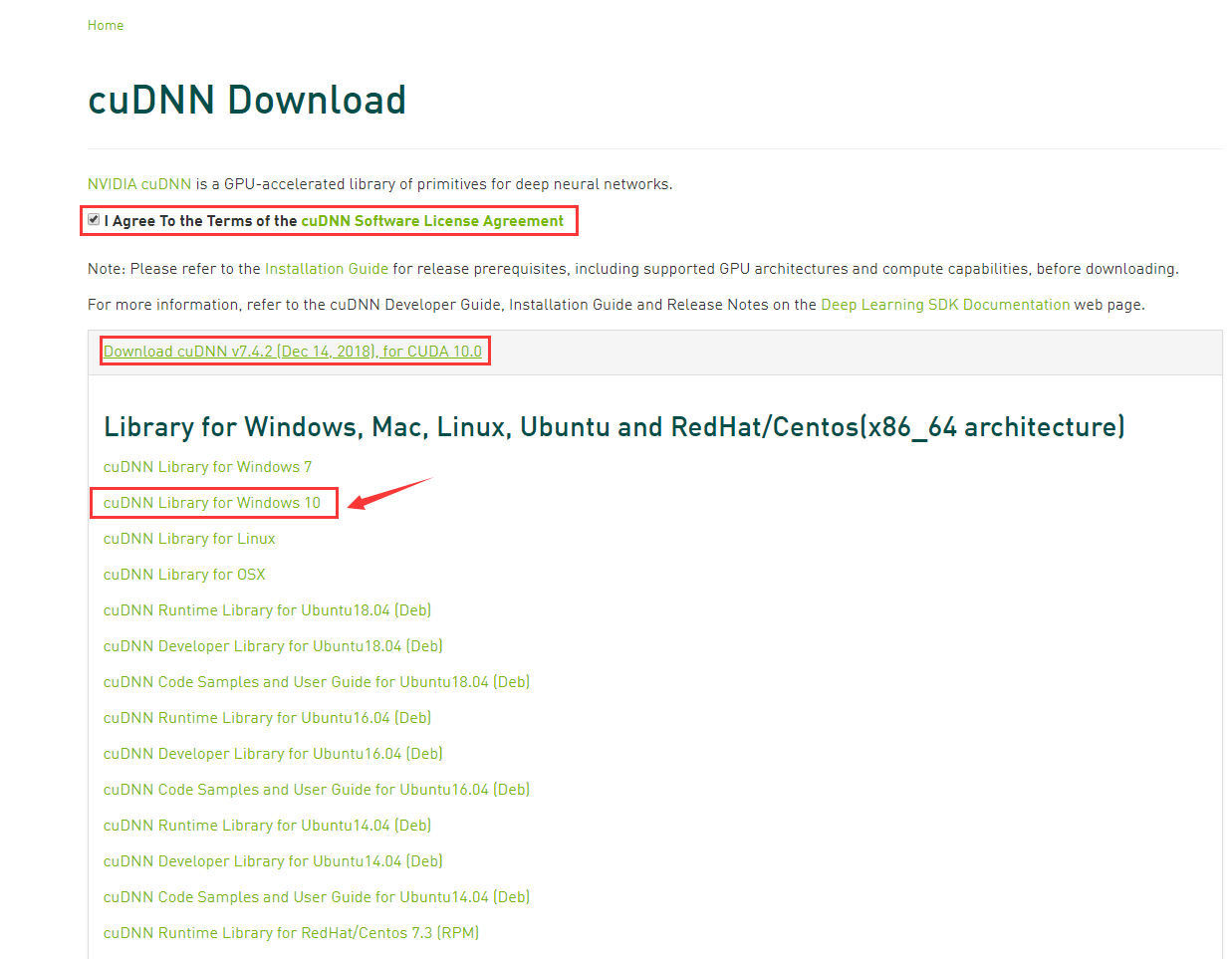Collapse Download cuDNN v7.4.2 for CUDA 10.0
This screenshot has width=1232, height=959.
pyautogui.click(x=293, y=352)
